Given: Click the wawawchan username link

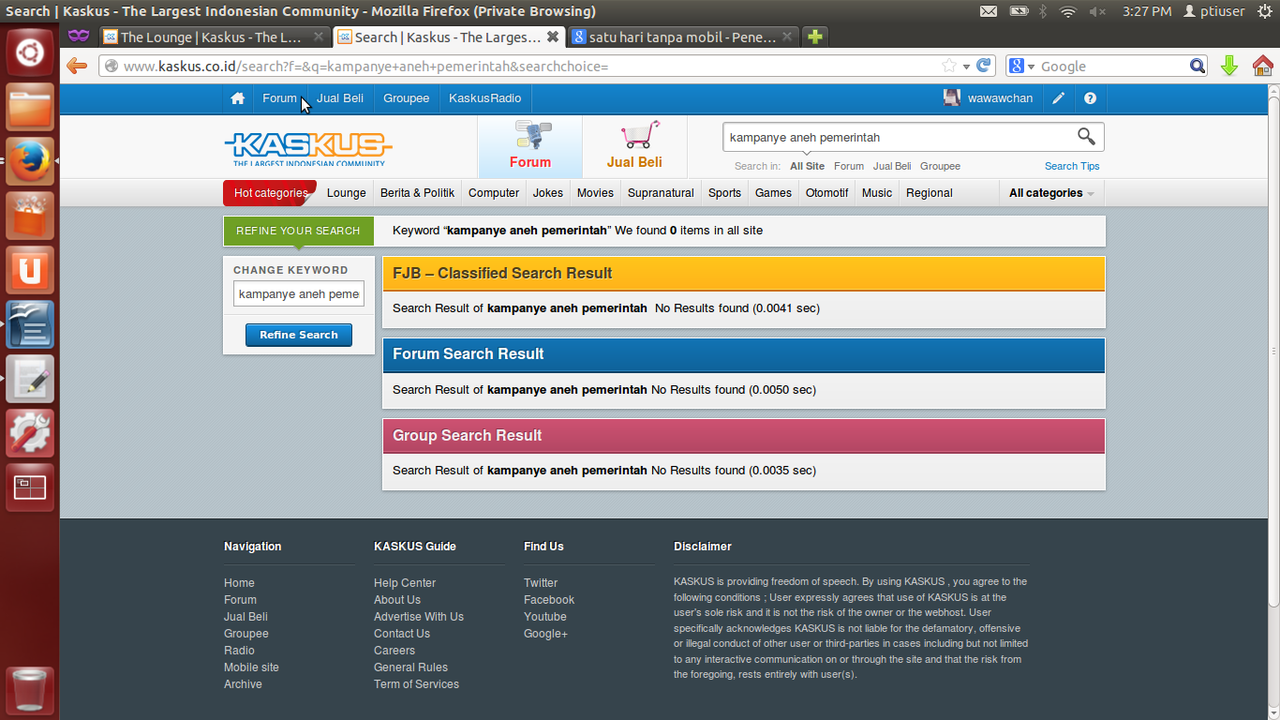Looking at the screenshot, I should [x=1000, y=98].
